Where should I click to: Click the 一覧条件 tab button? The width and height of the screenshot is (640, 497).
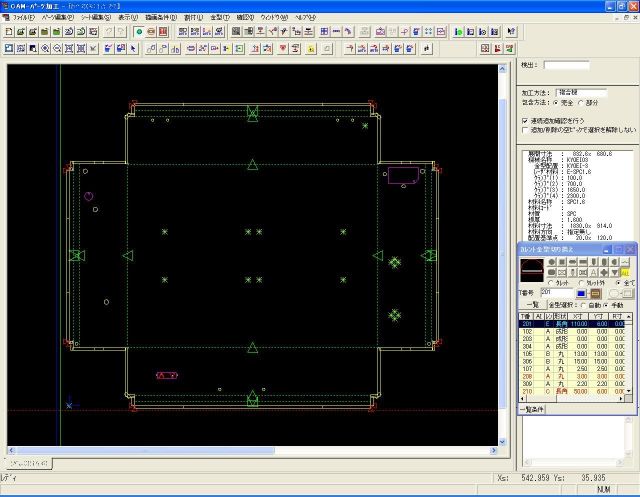pyautogui.click(x=531, y=409)
